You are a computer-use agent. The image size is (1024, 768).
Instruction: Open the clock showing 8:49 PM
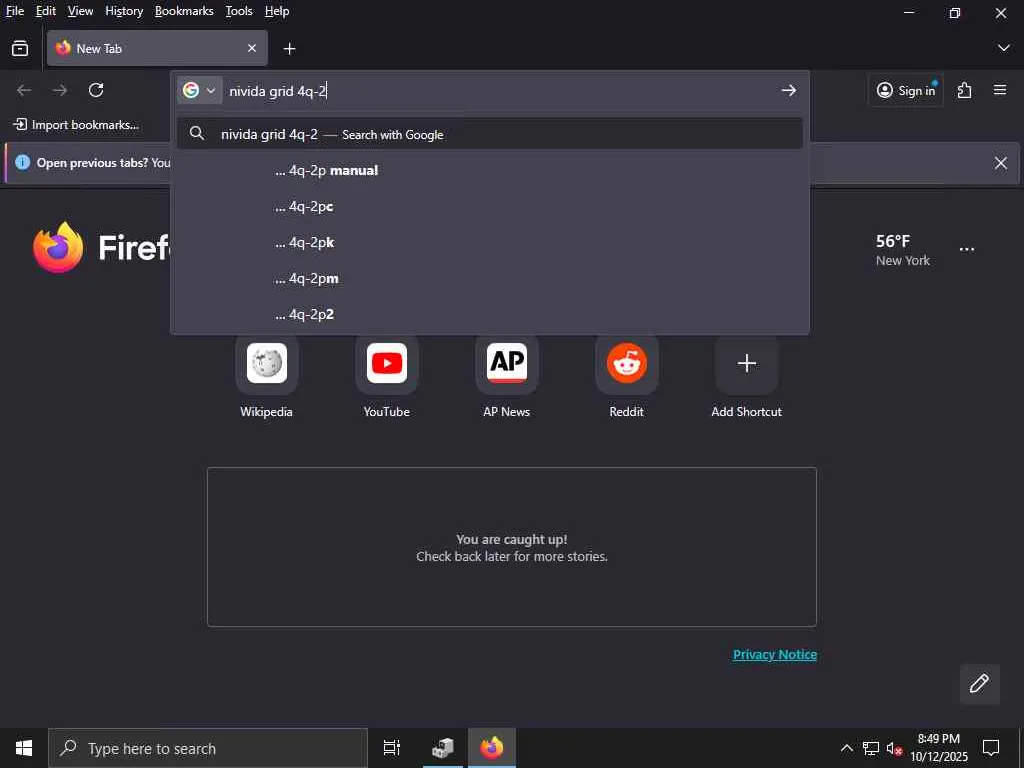click(x=938, y=748)
